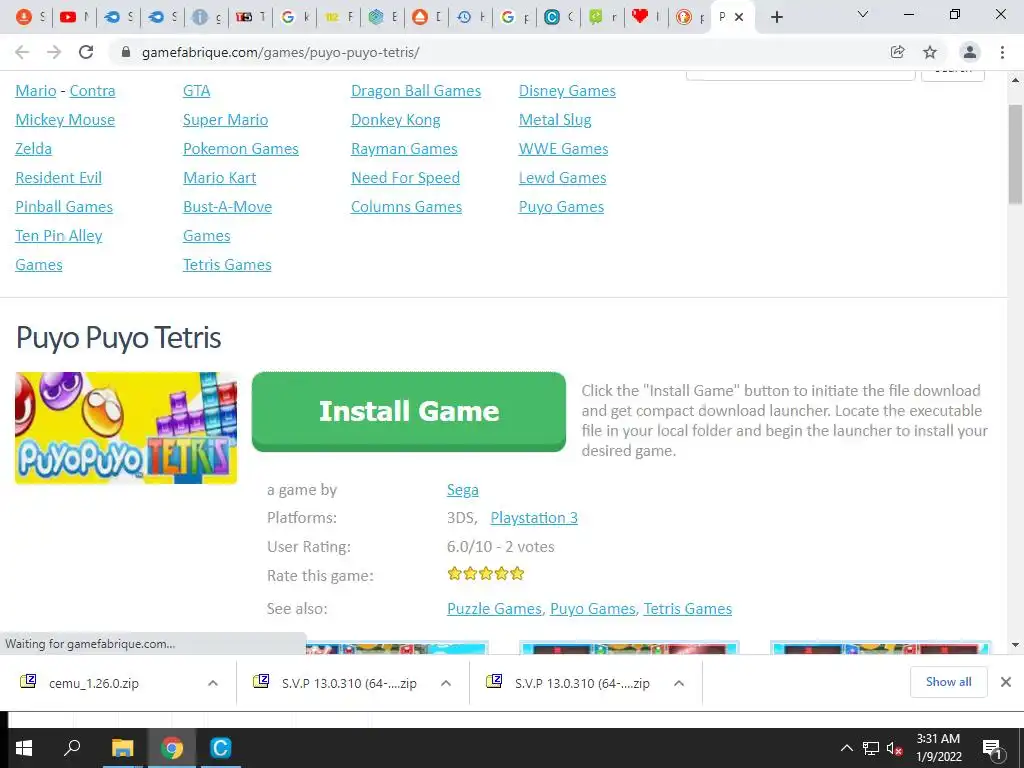The height and width of the screenshot is (768, 1024).
Task: Expand options for the S.V.P download beside Show all
Action: [x=679, y=683]
